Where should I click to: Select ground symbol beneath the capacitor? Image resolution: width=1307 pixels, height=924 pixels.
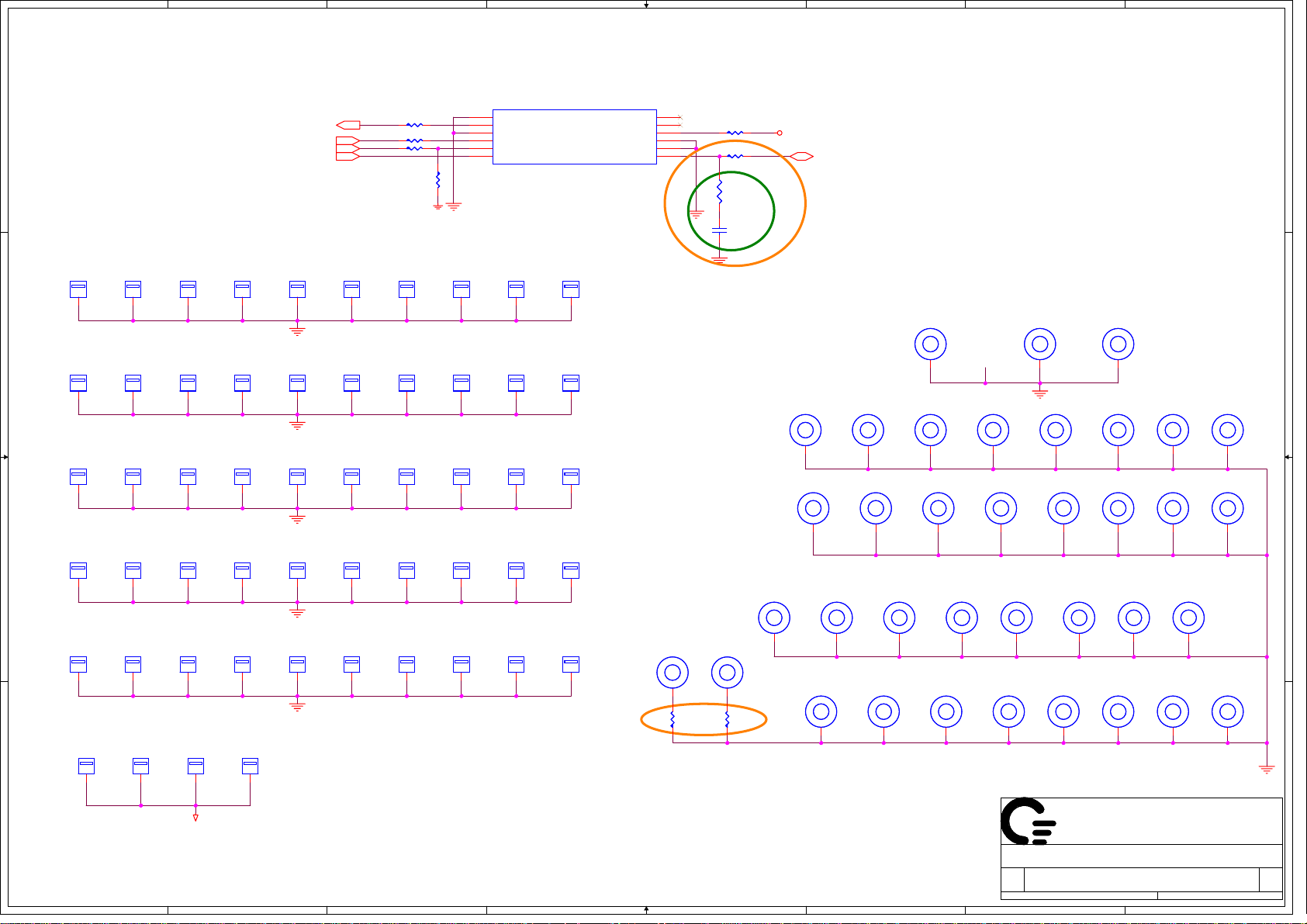pos(720,261)
